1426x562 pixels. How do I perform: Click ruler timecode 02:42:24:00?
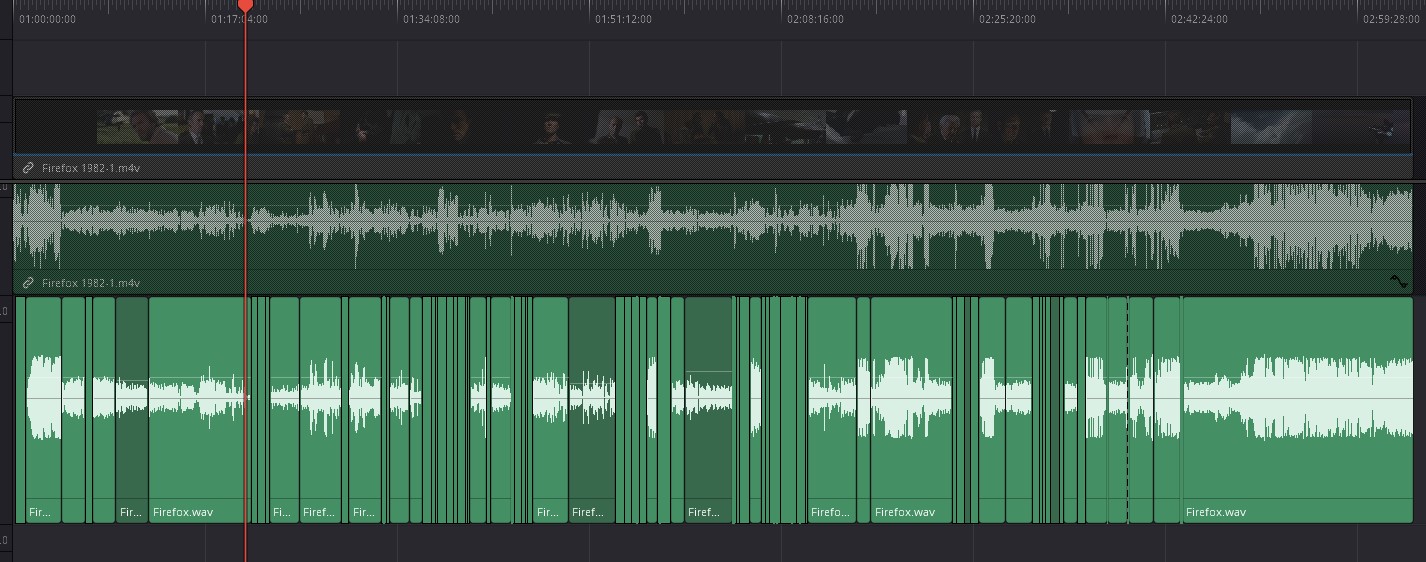[1199, 19]
